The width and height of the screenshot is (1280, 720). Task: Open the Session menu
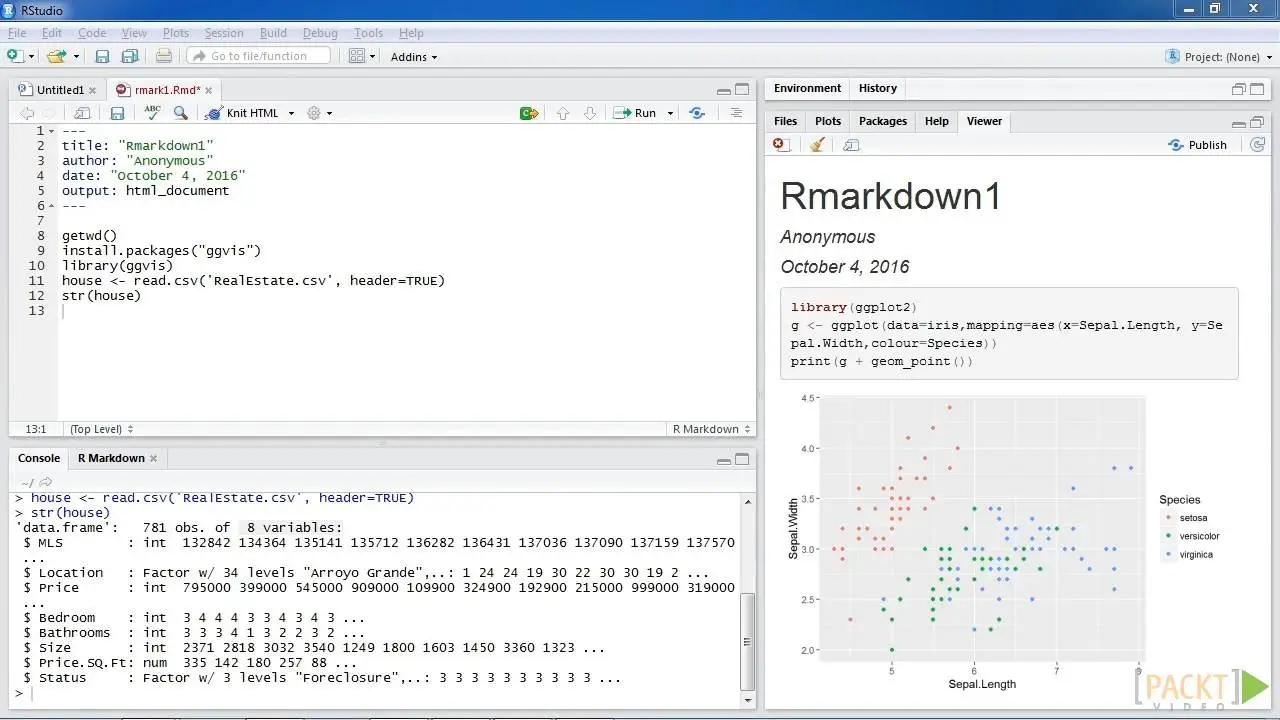tap(224, 33)
